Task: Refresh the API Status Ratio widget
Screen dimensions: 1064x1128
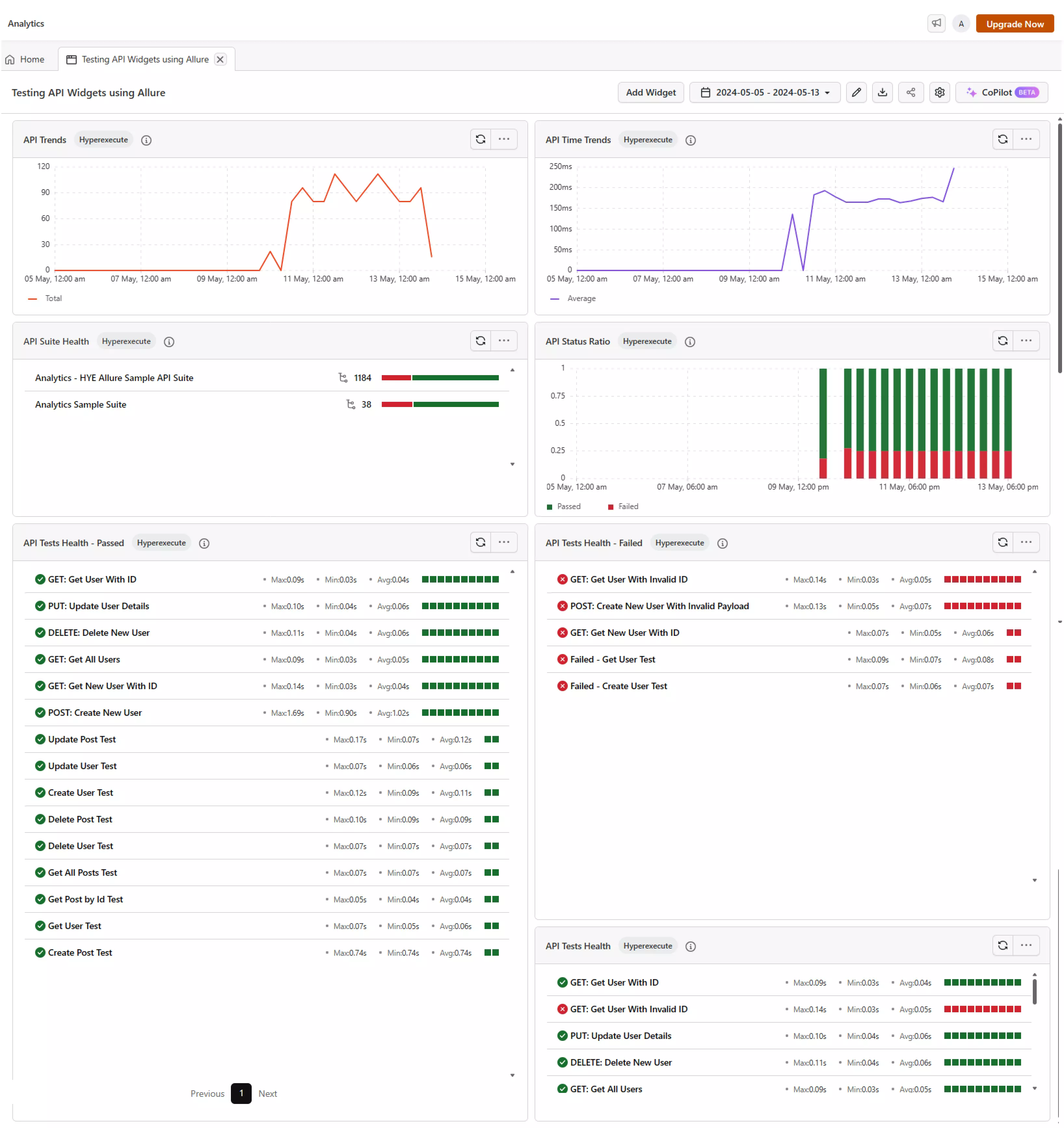Action: 1002,340
